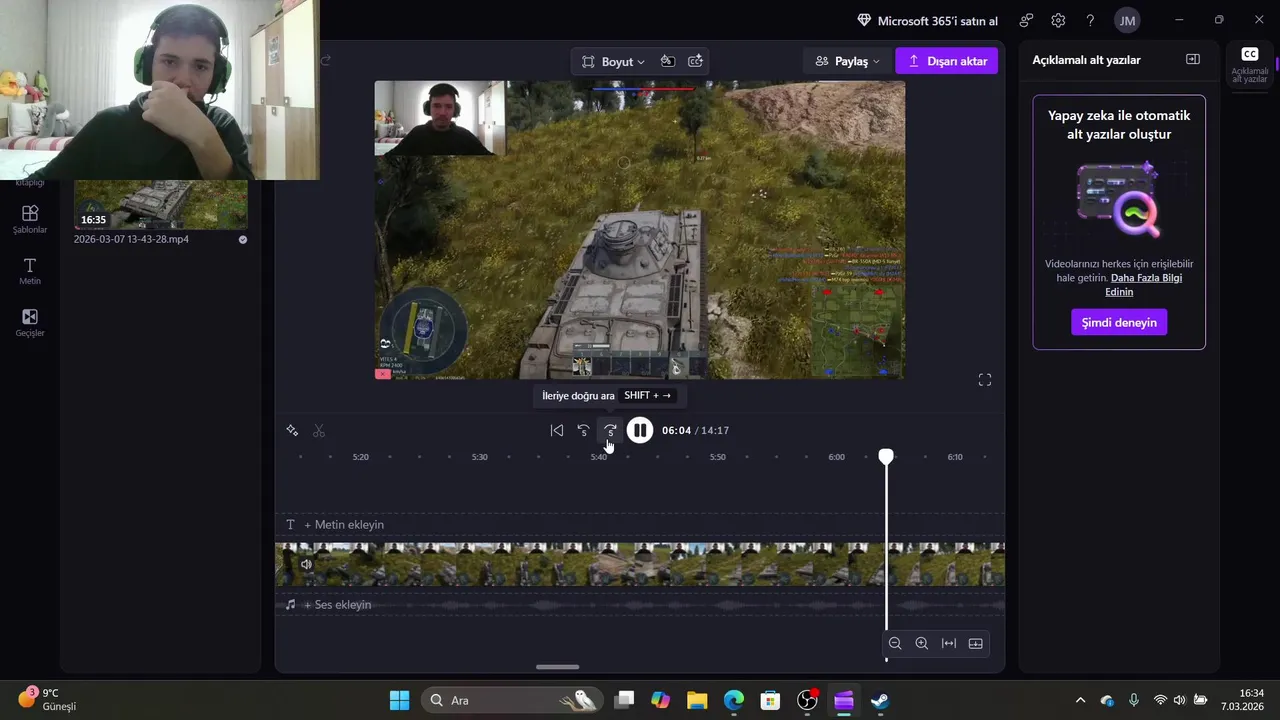This screenshot has height=720, width=1280.
Task: Click the background removal icon next to Boyut
Action: [667, 61]
